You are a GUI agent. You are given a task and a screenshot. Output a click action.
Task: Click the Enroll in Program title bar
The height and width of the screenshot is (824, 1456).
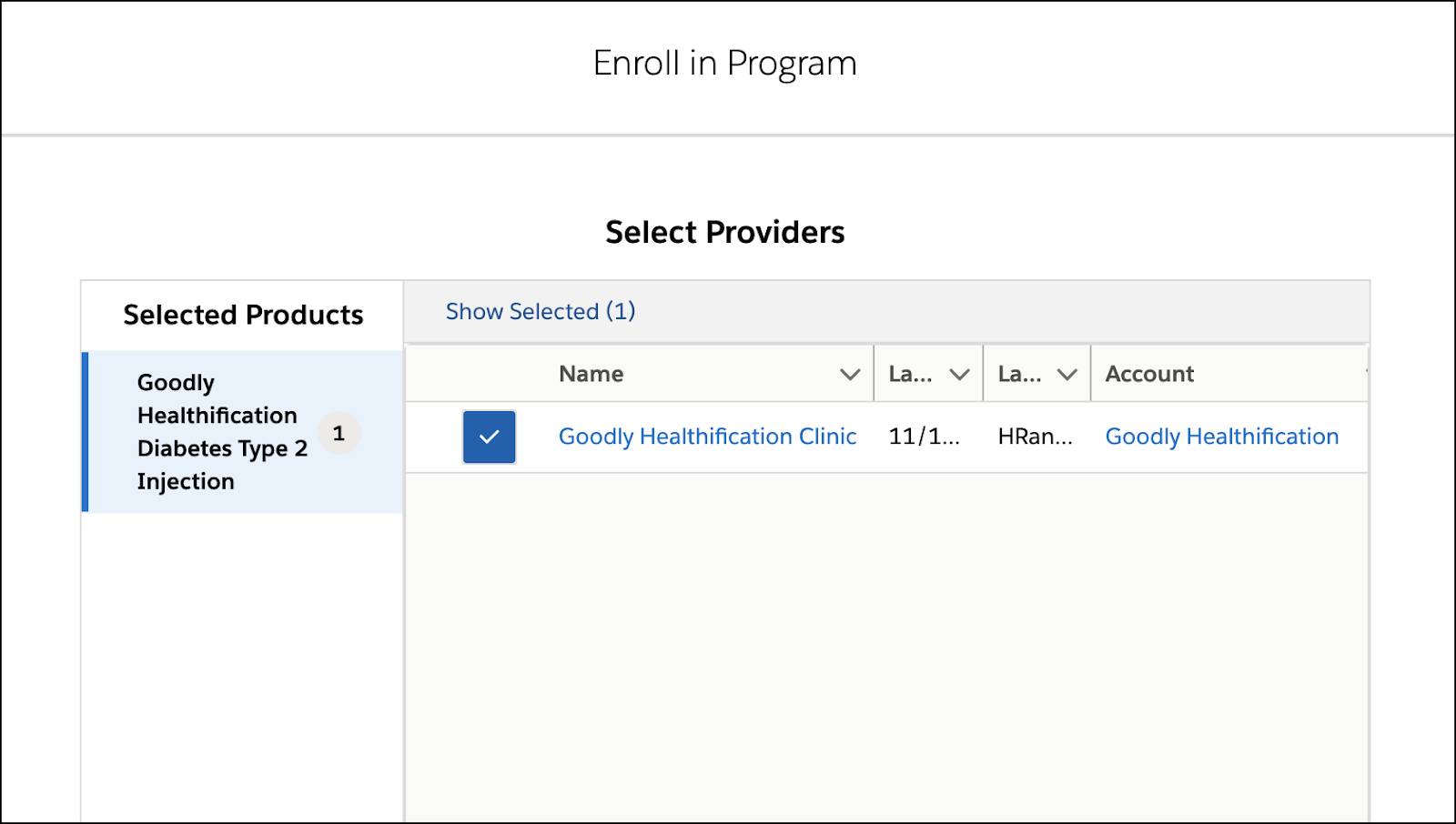tap(725, 63)
